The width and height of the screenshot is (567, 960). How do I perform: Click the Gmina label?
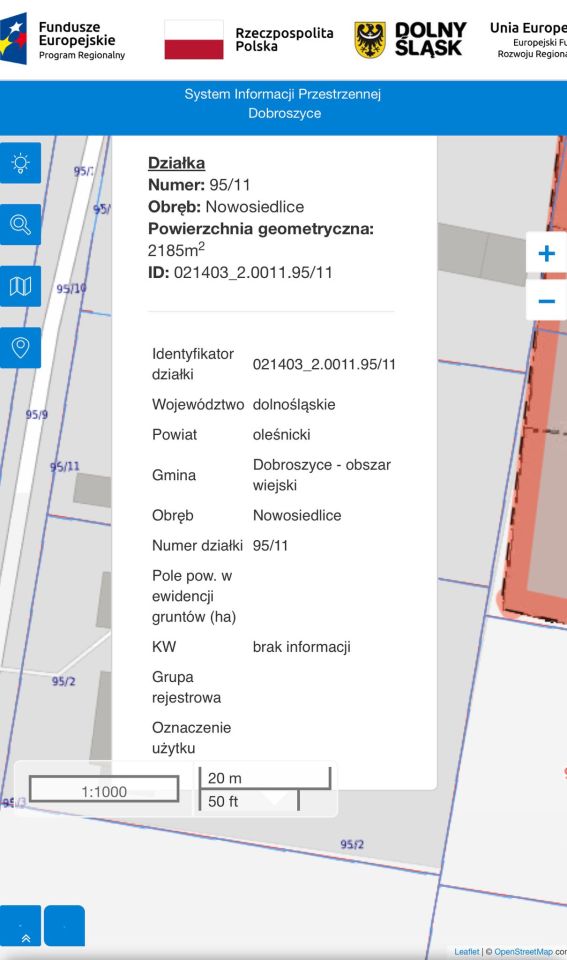click(174, 475)
